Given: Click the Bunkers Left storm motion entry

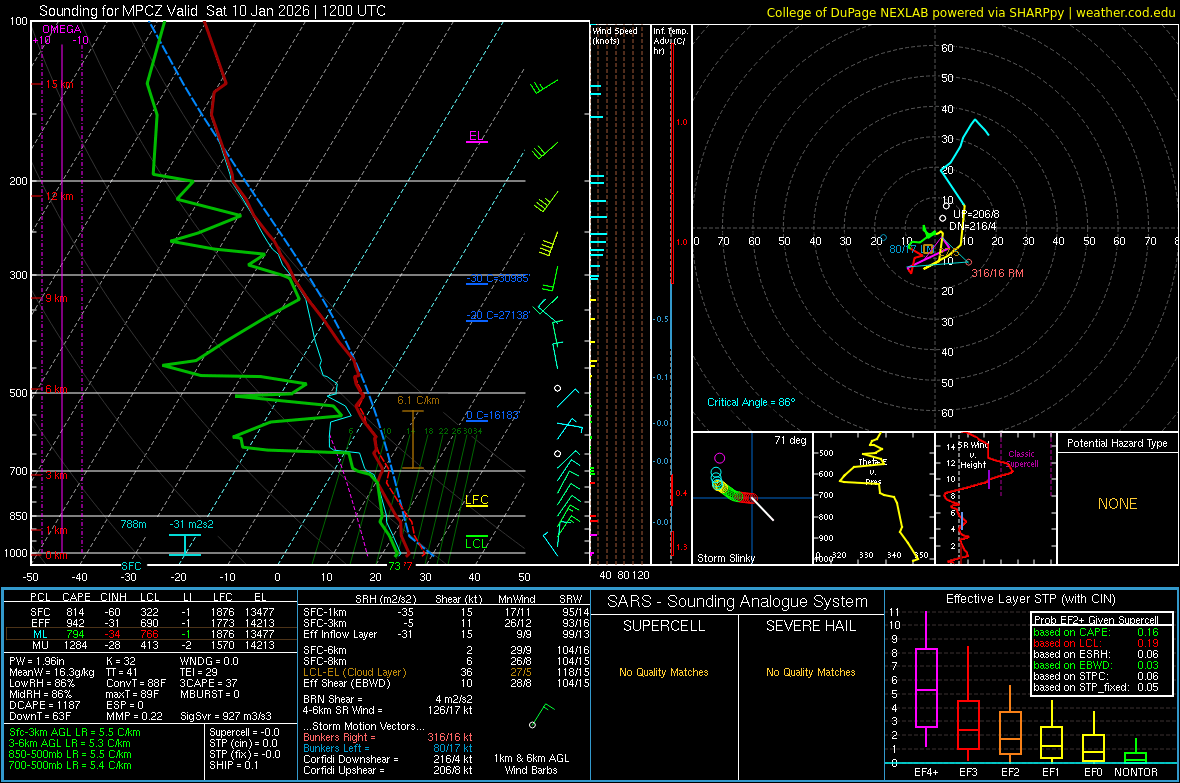Looking at the screenshot, I should tap(388, 748).
